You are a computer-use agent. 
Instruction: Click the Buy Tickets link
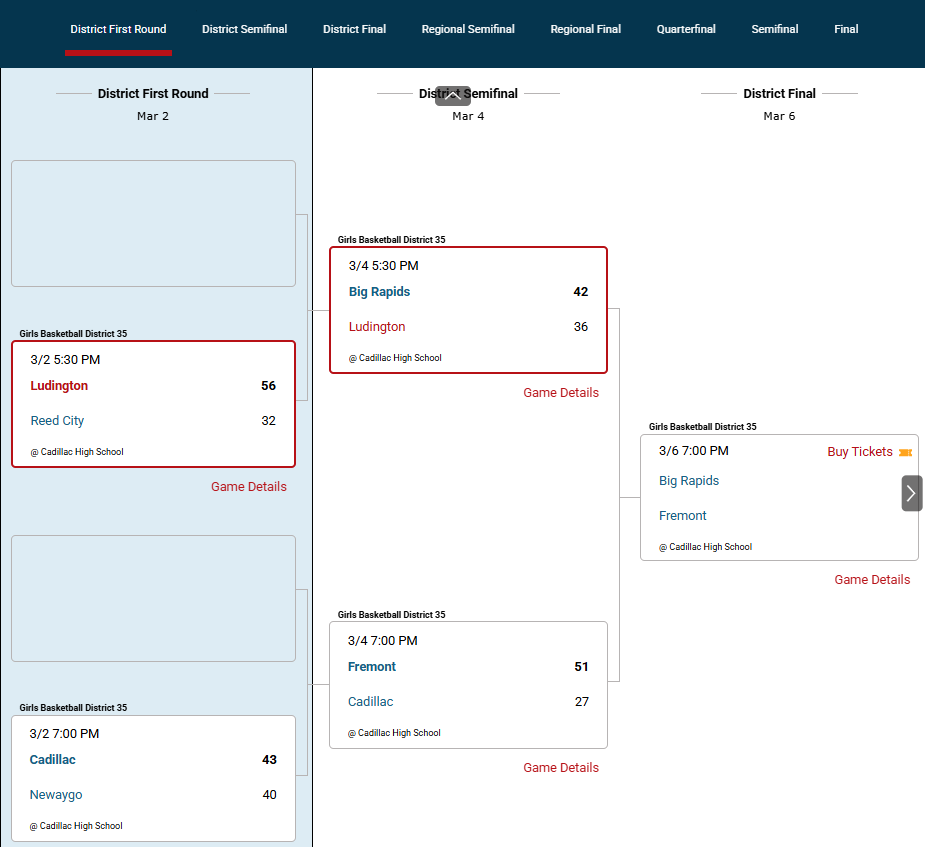click(859, 452)
